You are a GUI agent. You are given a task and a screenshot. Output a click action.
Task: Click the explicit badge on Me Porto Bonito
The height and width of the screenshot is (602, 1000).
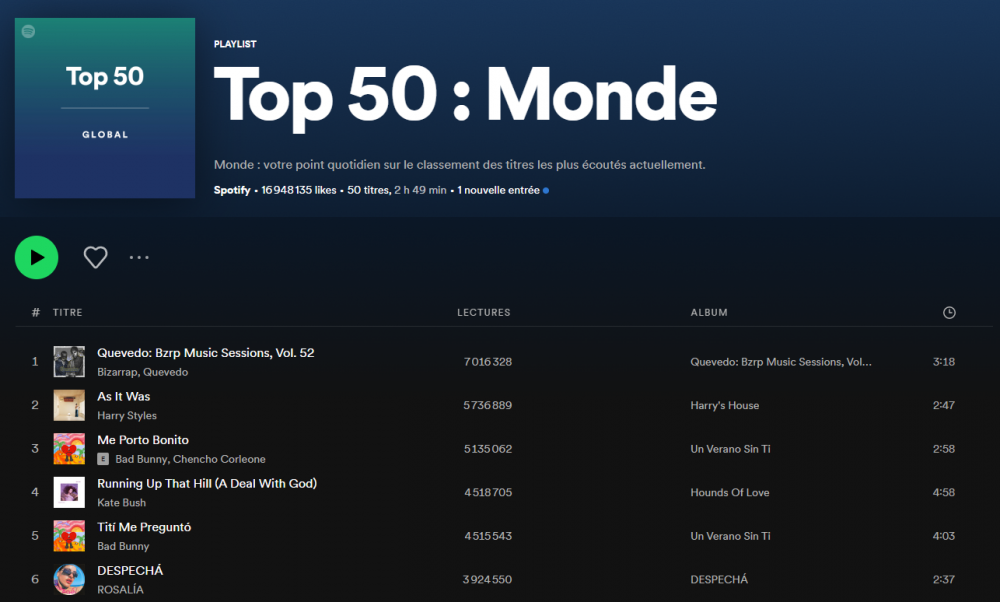pos(103,459)
